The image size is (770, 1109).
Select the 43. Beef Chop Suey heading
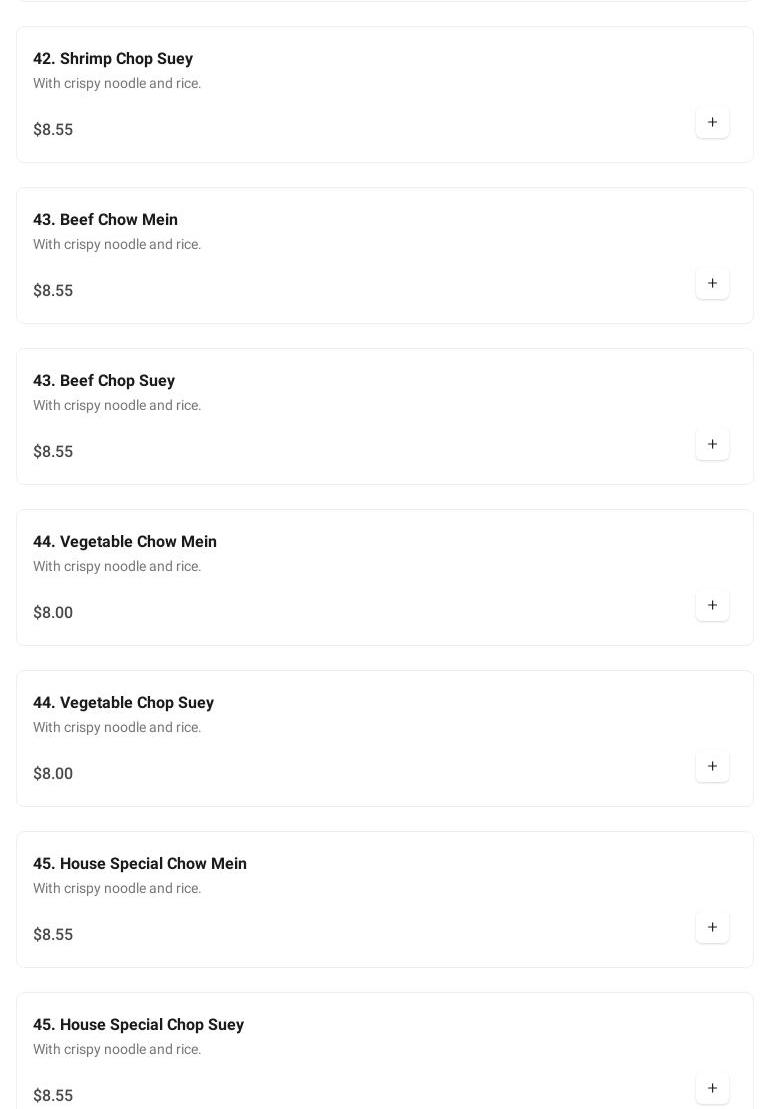pyautogui.click(x=104, y=381)
